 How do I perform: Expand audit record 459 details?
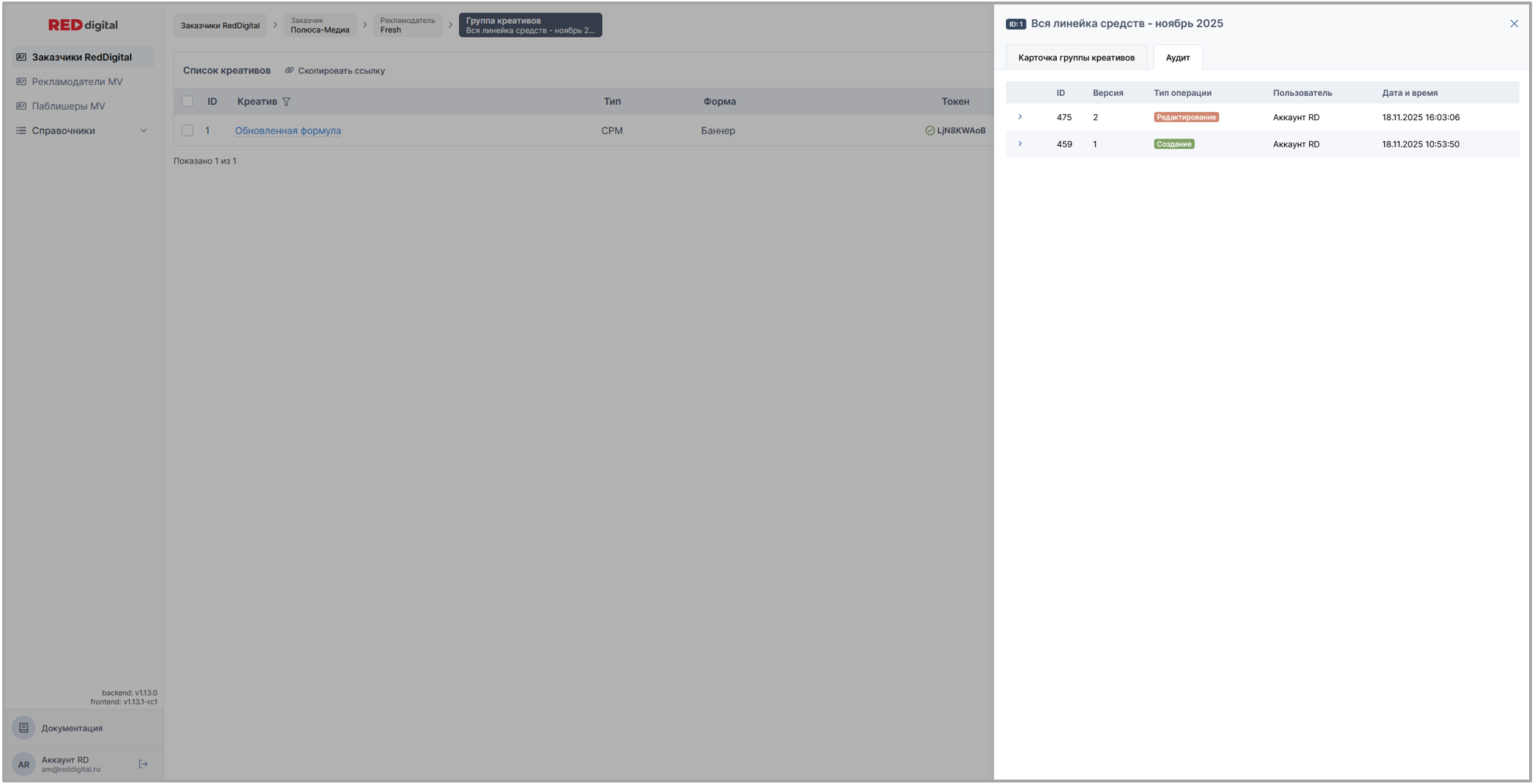(1020, 144)
